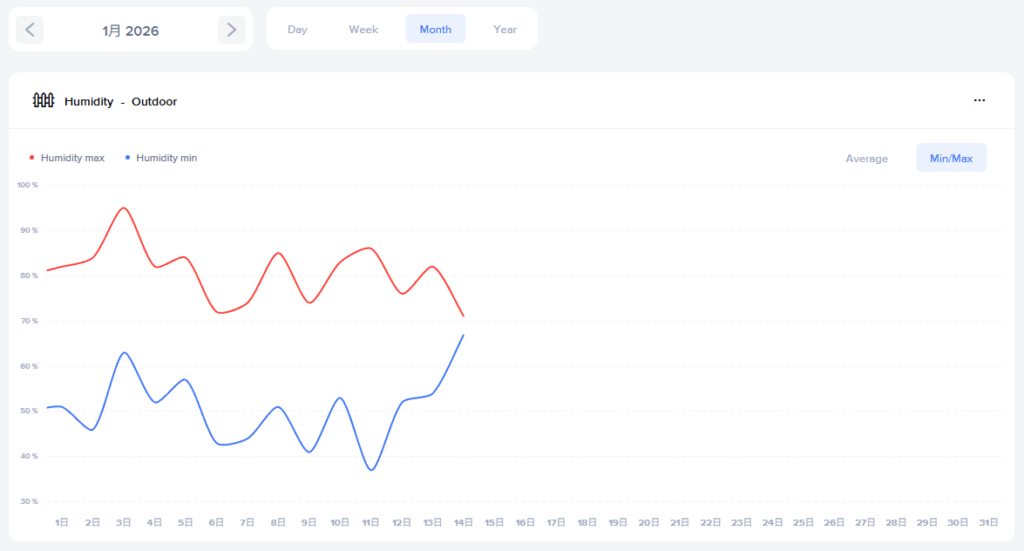Viewport: 1024px width, 551px height.
Task: Click the 14日 x-axis date label
Action: pos(463,522)
